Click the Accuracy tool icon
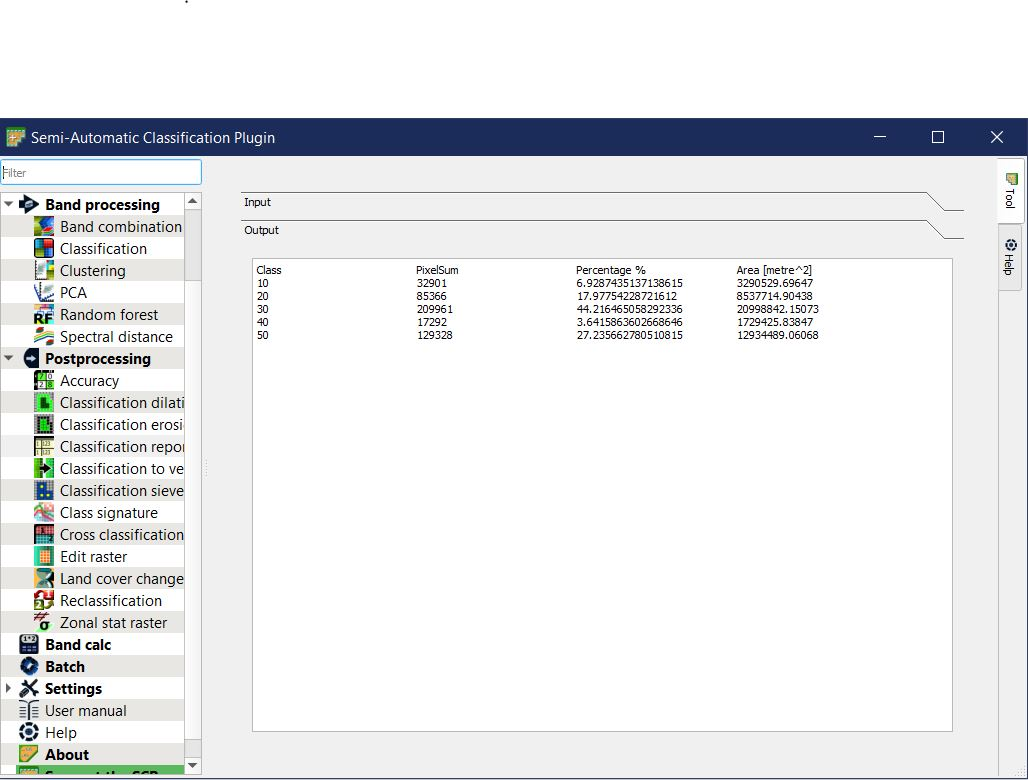The image size is (1028, 780). click(44, 381)
